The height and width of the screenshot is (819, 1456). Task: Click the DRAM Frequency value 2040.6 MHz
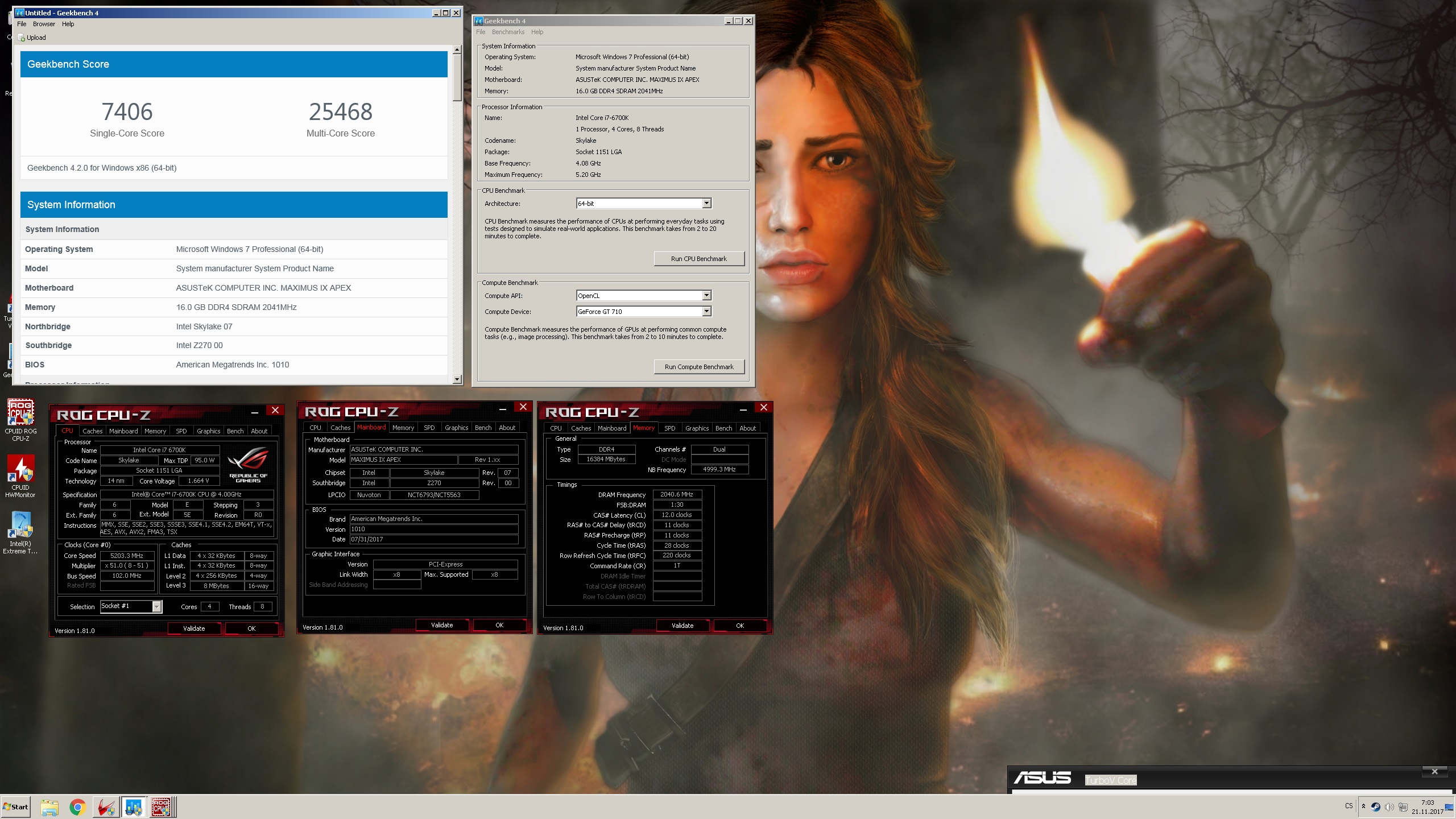677,495
